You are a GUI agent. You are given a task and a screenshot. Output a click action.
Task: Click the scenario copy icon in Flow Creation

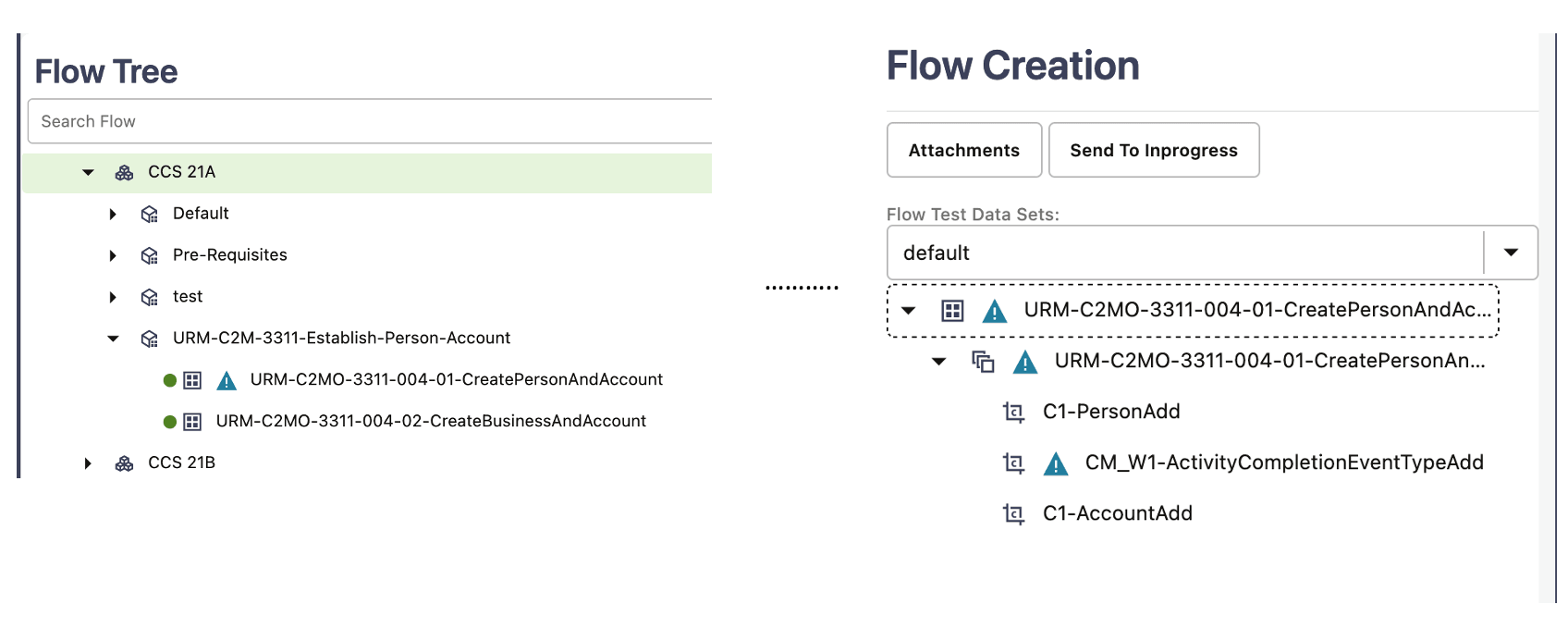pos(983,362)
